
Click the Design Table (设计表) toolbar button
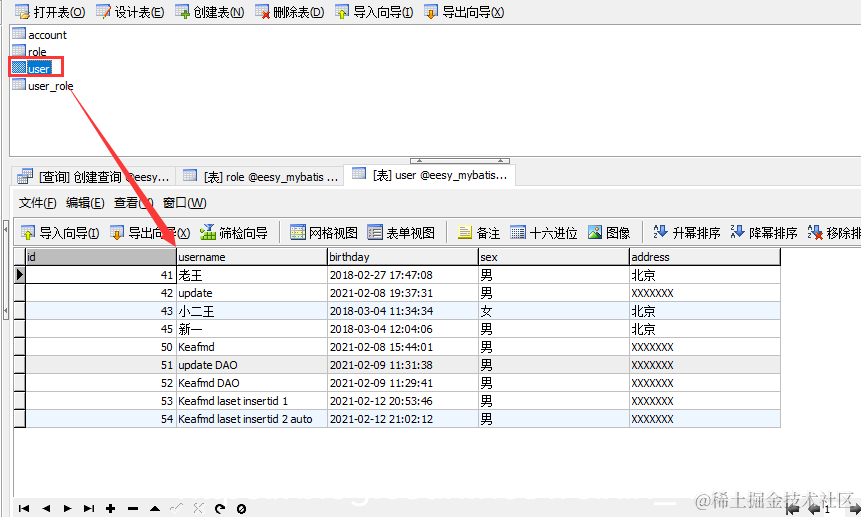(x=130, y=12)
